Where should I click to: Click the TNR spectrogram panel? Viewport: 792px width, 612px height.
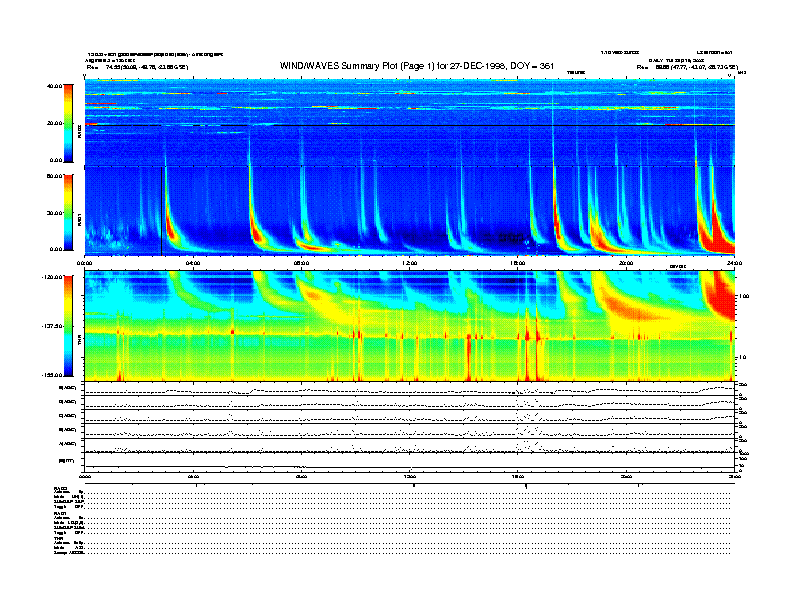[x=410, y=326]
